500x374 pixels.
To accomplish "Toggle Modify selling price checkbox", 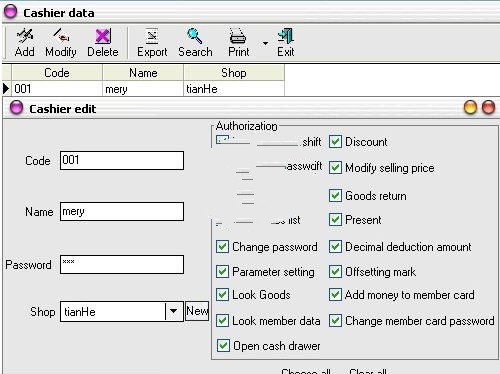I will 335,168.
